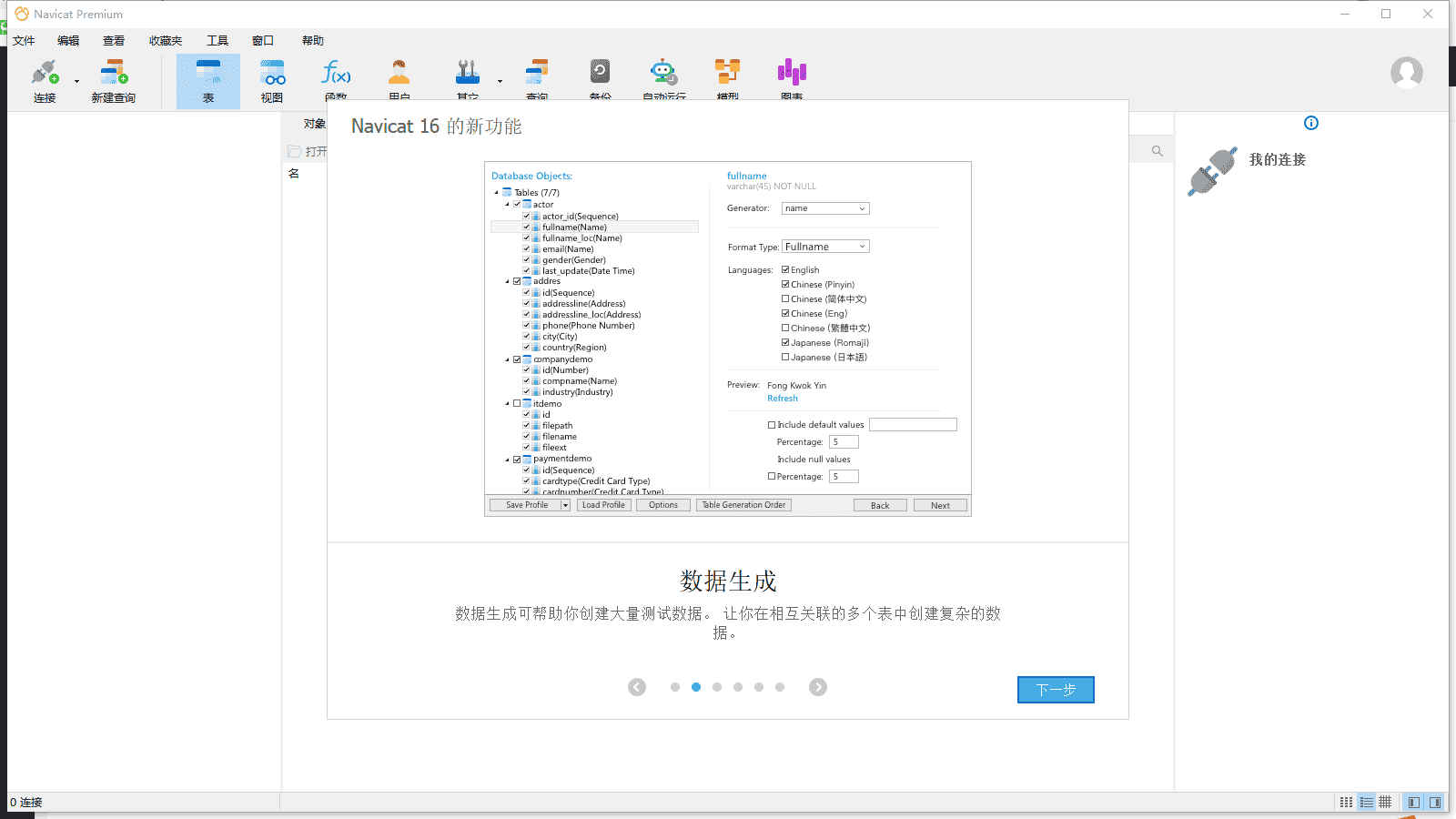
Task: Open the 视图 (View) objects icon
Action: 272,80
